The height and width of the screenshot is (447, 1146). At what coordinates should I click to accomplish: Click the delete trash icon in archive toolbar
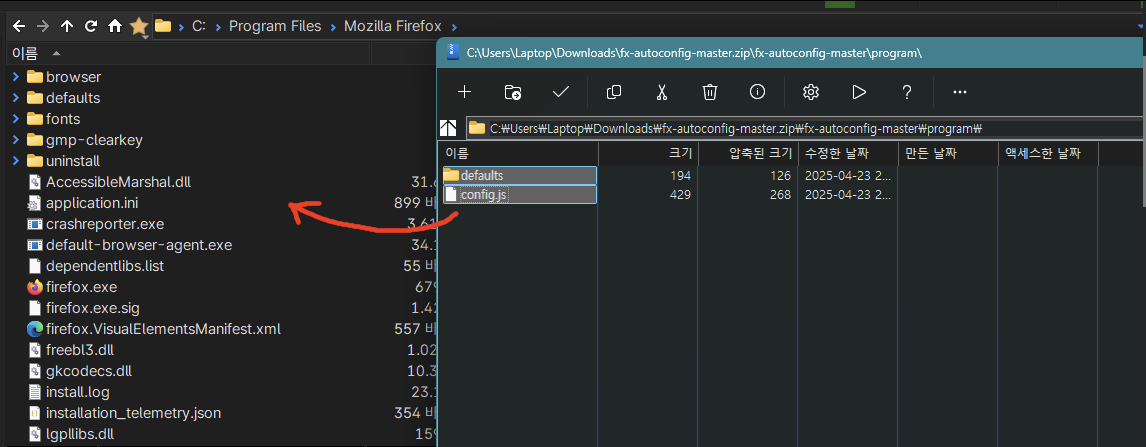pos(709,91)
